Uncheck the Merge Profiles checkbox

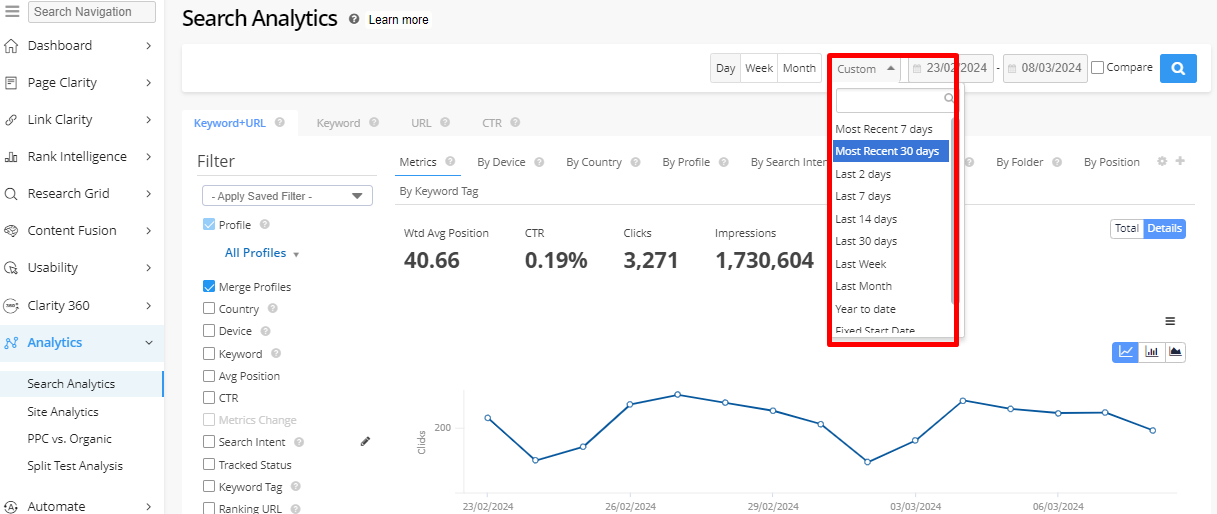click(209, 286)
